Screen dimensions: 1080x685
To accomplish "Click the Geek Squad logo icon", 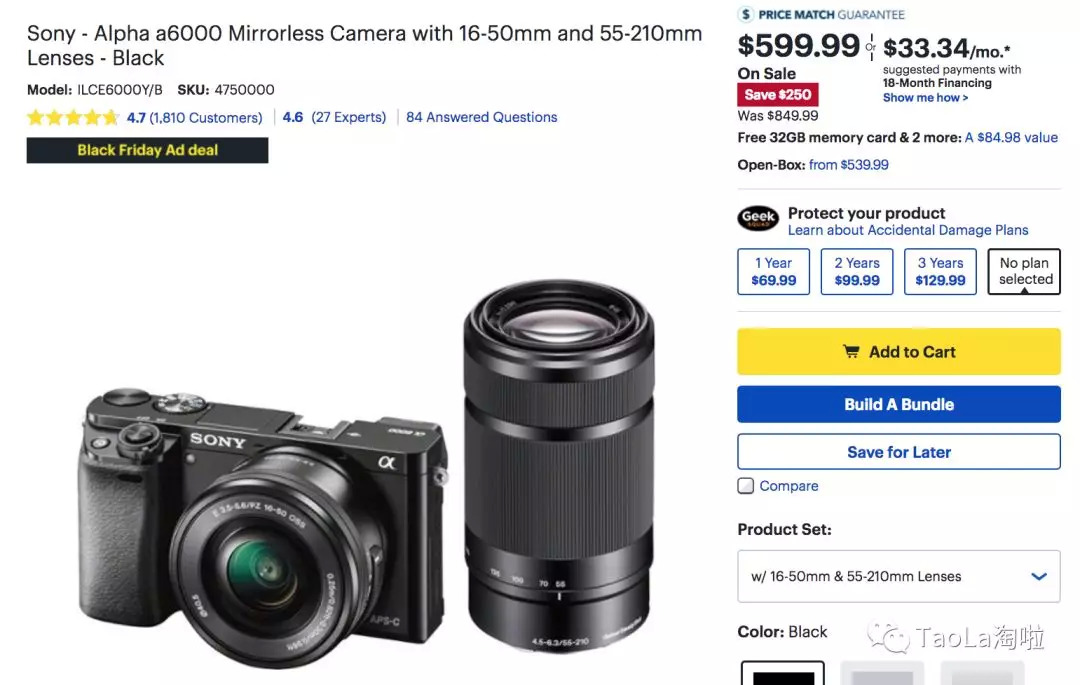I will pyautogui.click(x=758, y=217).
